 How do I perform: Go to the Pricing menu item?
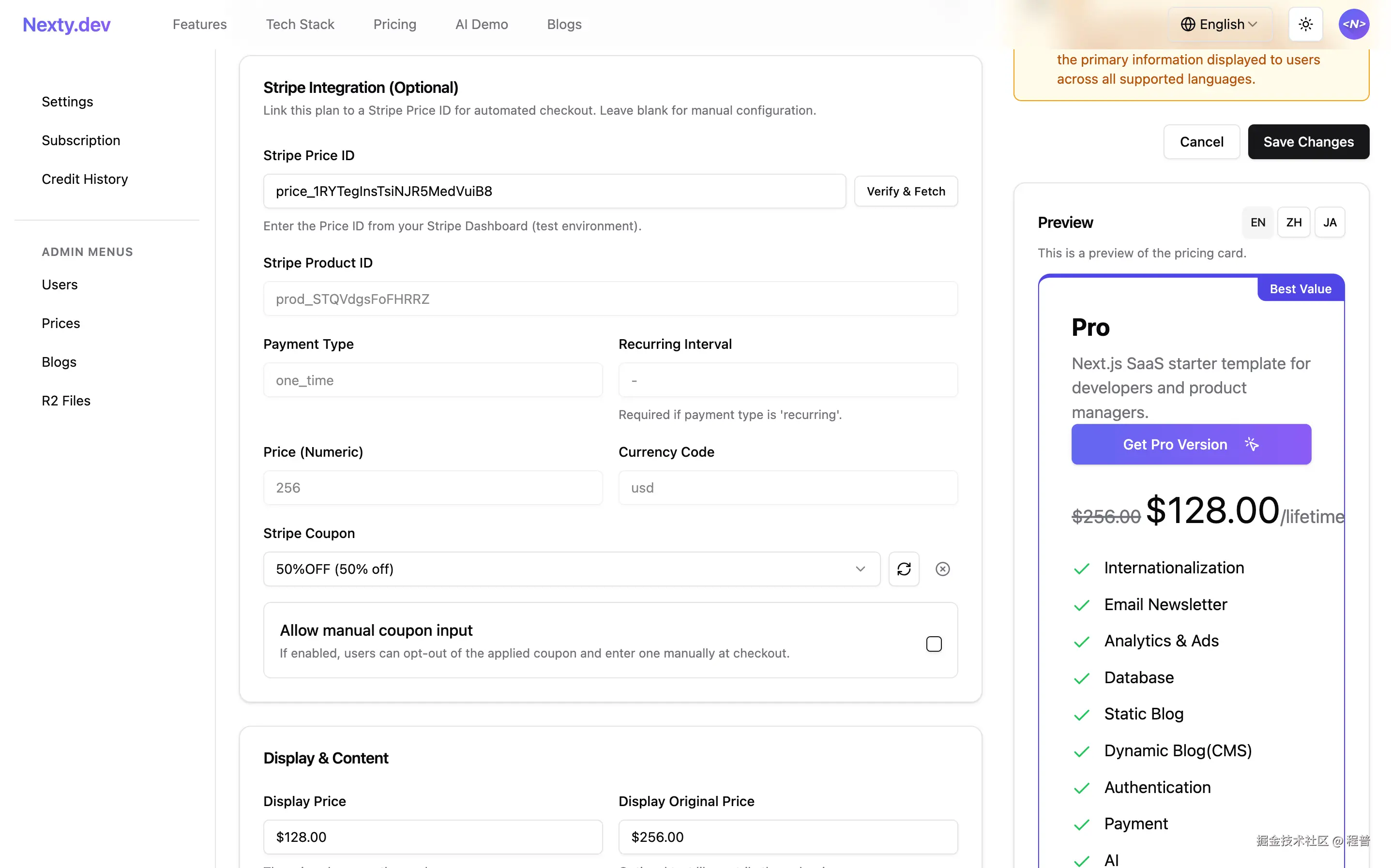pos(394,24)
